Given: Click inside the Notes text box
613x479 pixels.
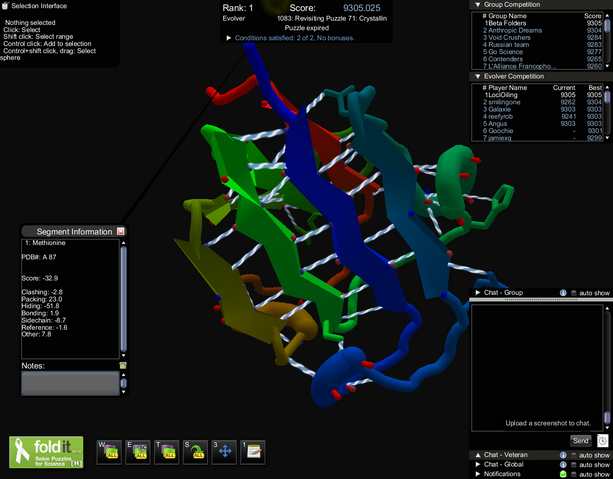Looking at the screenshot, I should [x=70, y=383].
